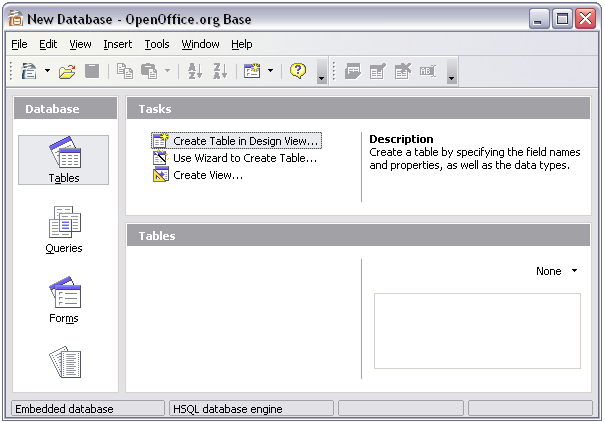Viewport: 605px width, 422px height.
Task: Open the Tools menu
Action: [157, 44]
